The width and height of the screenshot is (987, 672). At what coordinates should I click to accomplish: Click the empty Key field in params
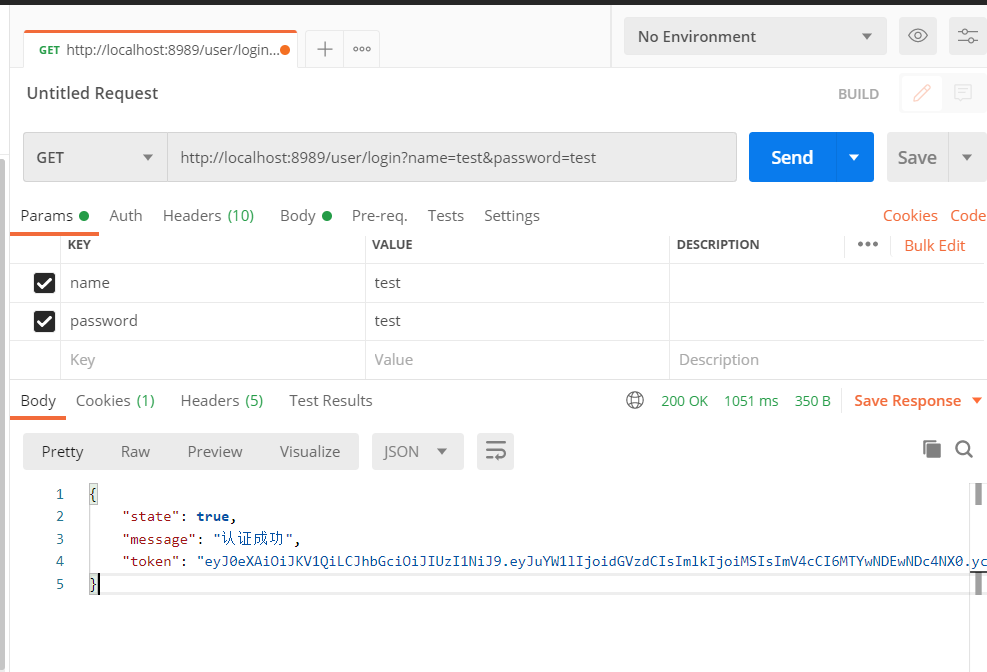point(213,360)
